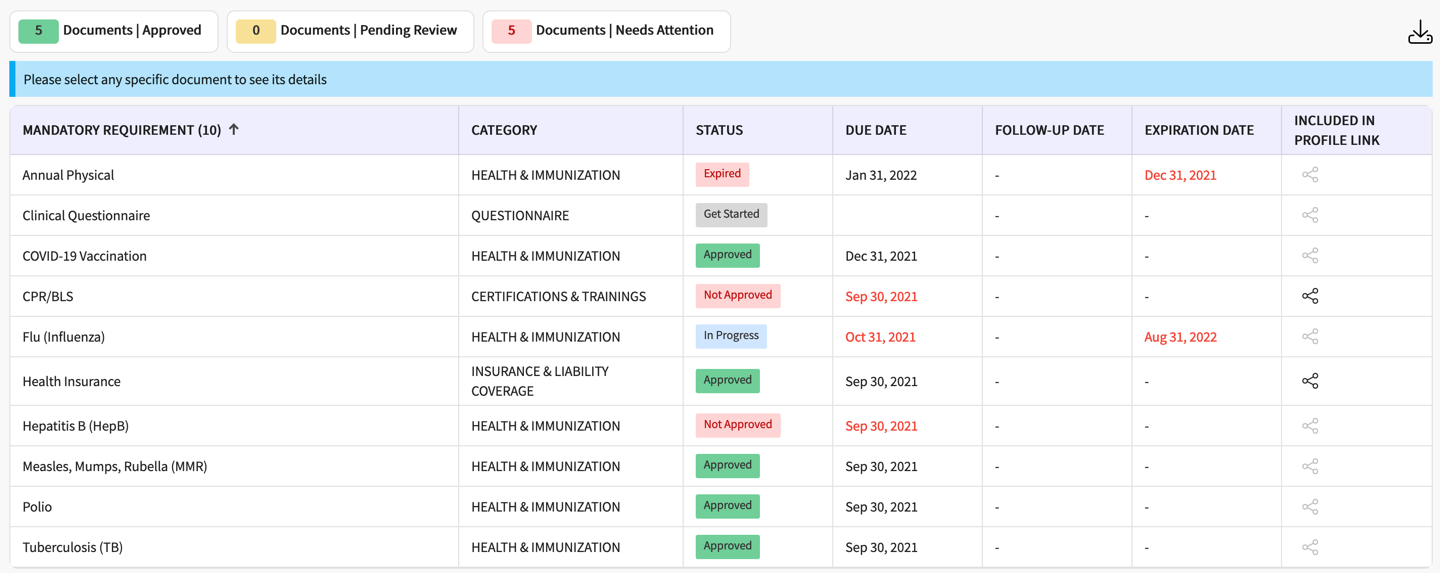
Task: Click the yellow Pending Review count badge
Action: [x=256, y=31]
